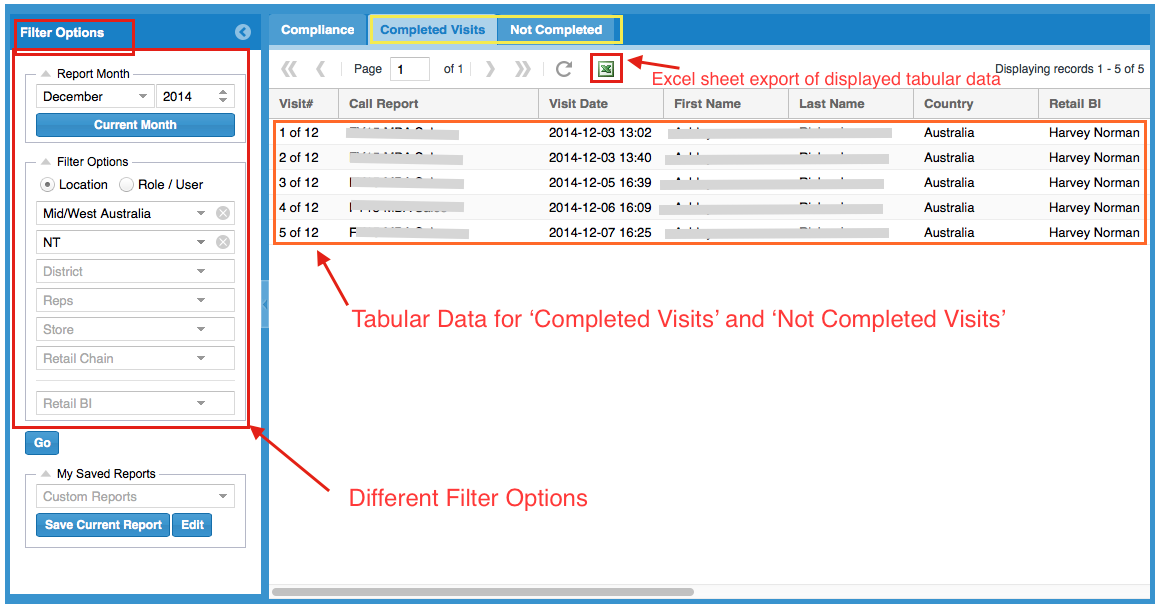Viewport: 1161px width, 608px height.
Task: Switch to the Not Completed tab
Action: point(556,30)
